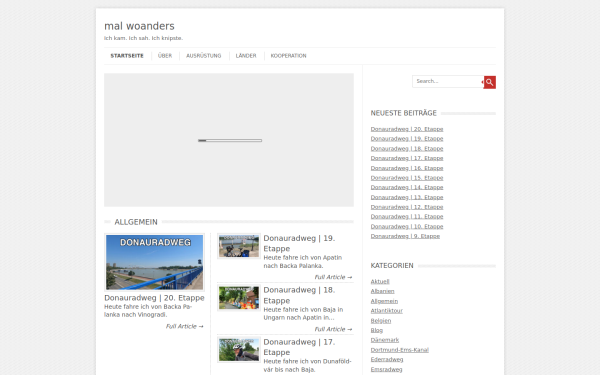Viewport: 600px width, 375px height.
Task: Open the Donauradweg | 18. Etappe article heading
Action: [299, 295]
